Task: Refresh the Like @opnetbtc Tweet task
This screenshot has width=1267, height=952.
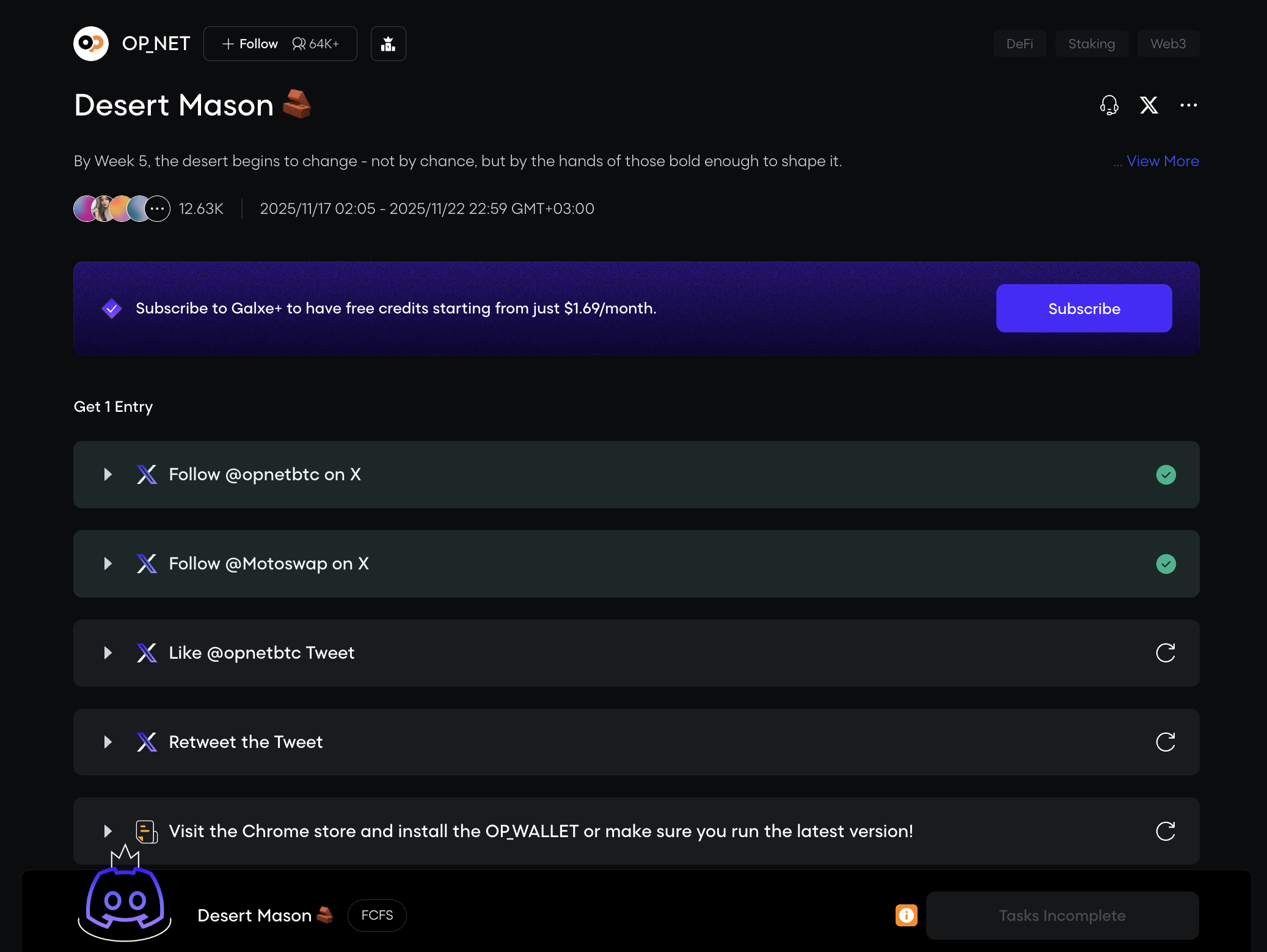Action: [1165, 653]
